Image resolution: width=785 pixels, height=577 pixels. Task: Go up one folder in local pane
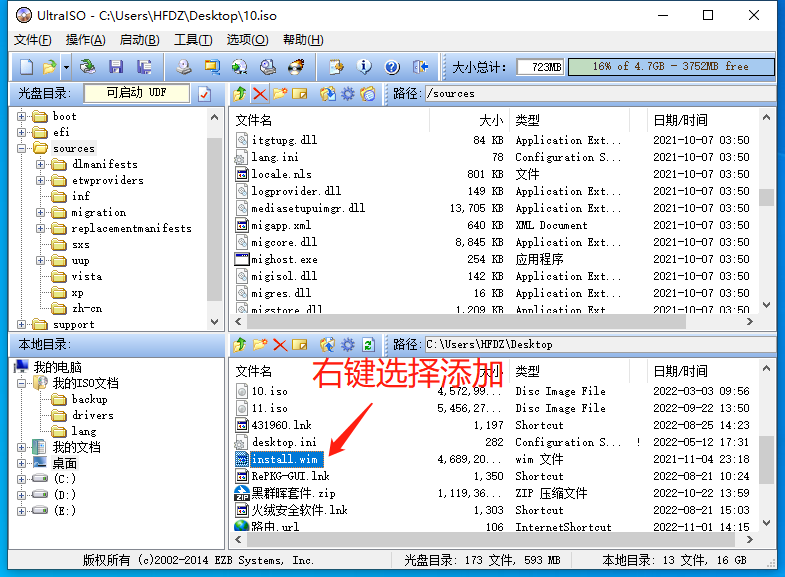(240, 345)
